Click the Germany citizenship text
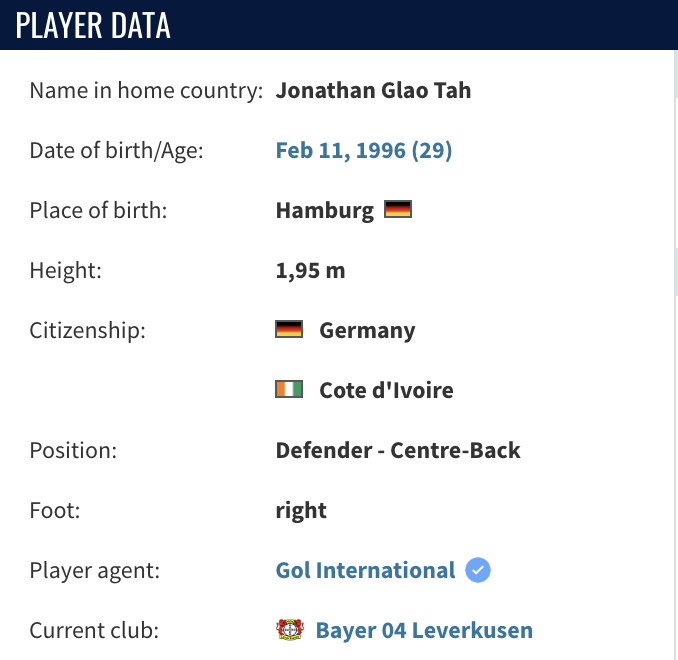The height and width of the screenshot is (660, 678). [367, 330]
